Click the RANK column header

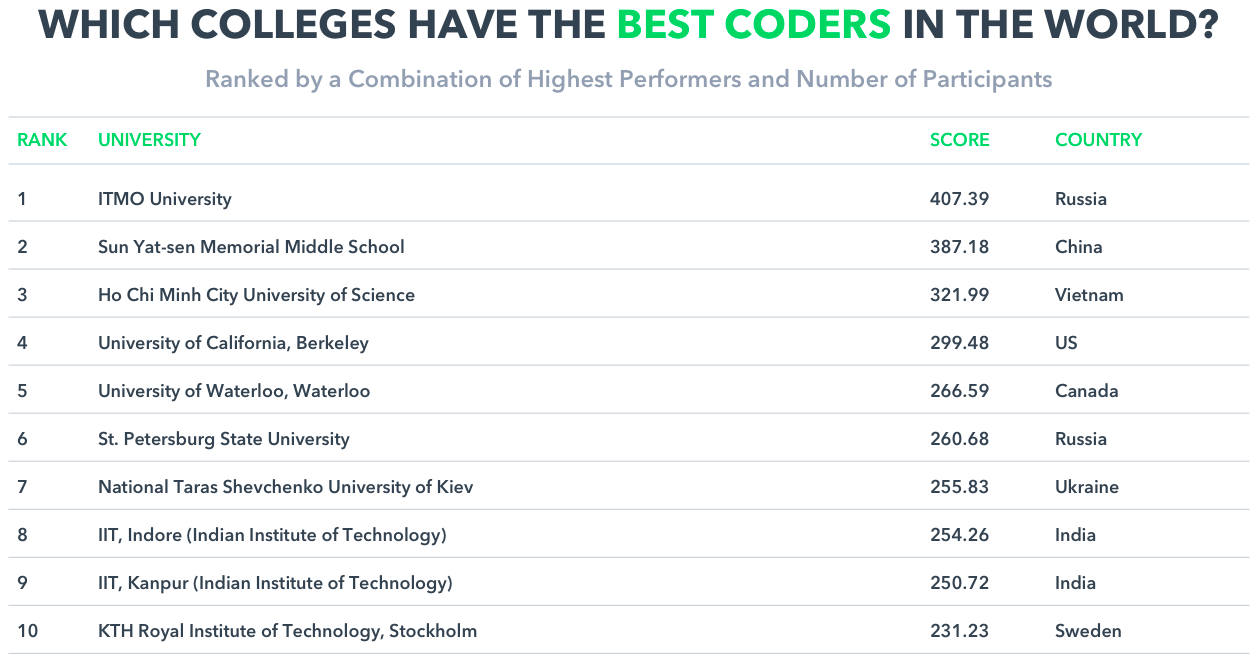click(42, 140)
